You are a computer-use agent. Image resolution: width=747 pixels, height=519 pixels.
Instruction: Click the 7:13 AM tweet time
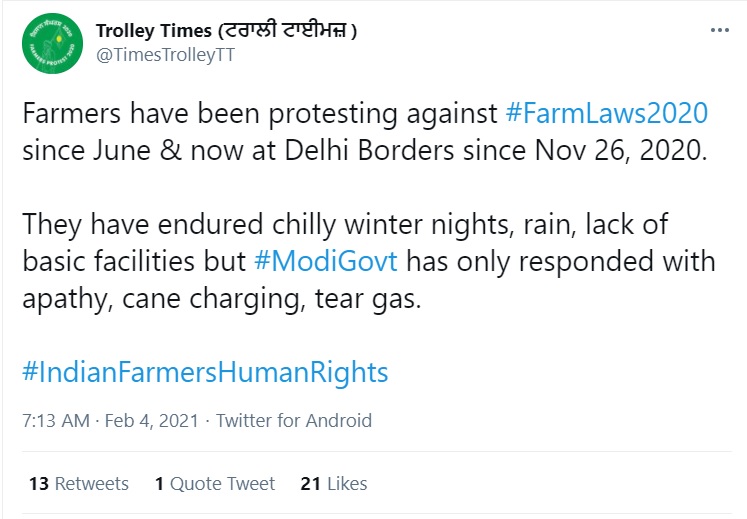(55, 421)
